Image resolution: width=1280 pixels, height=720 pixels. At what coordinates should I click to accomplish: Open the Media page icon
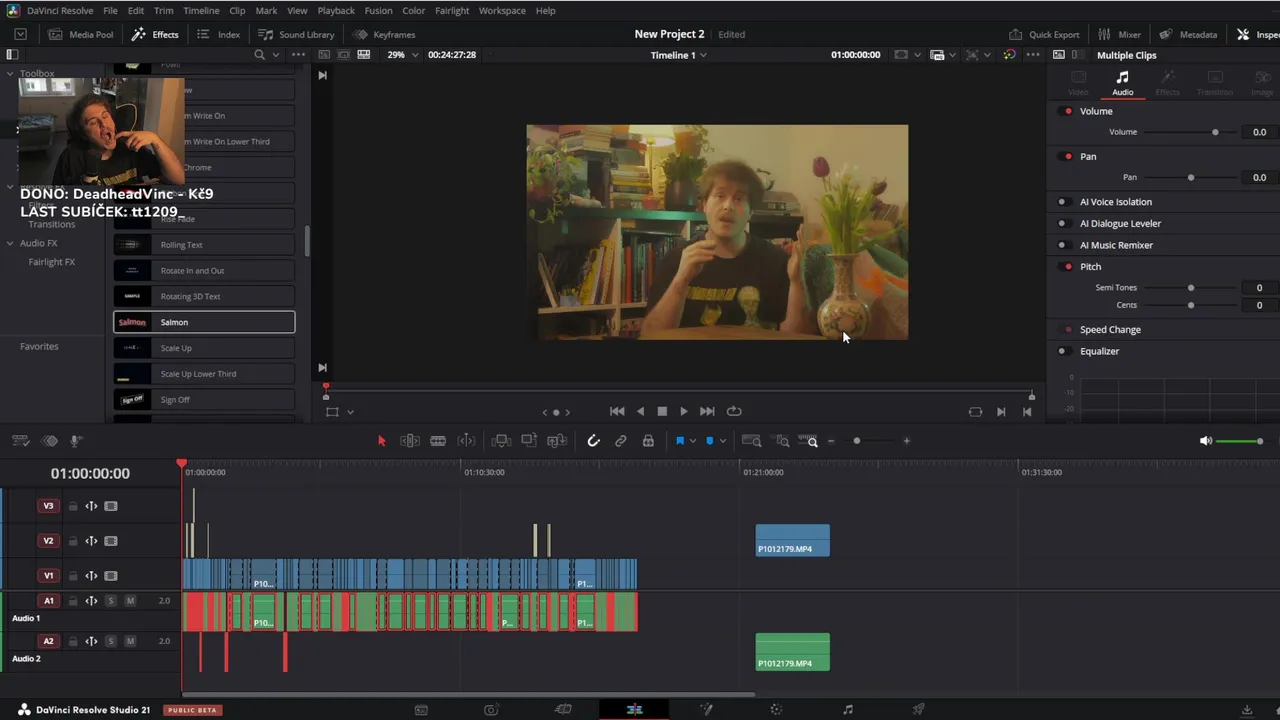421,710
